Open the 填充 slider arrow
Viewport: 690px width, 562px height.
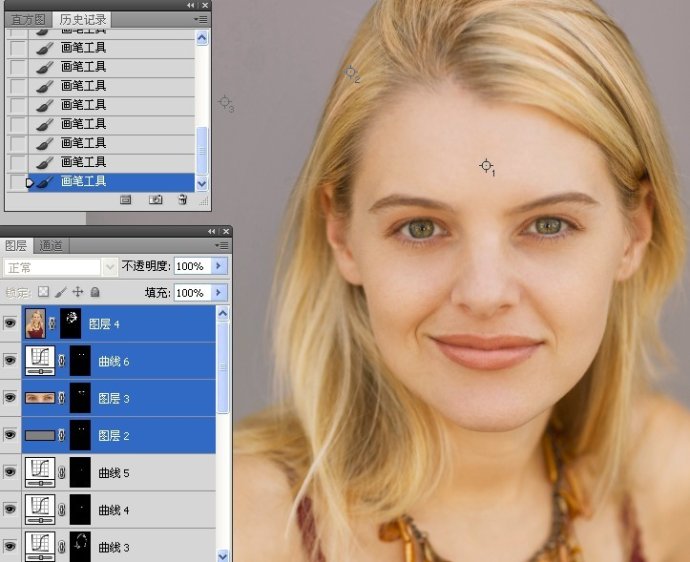click(219, 293)
